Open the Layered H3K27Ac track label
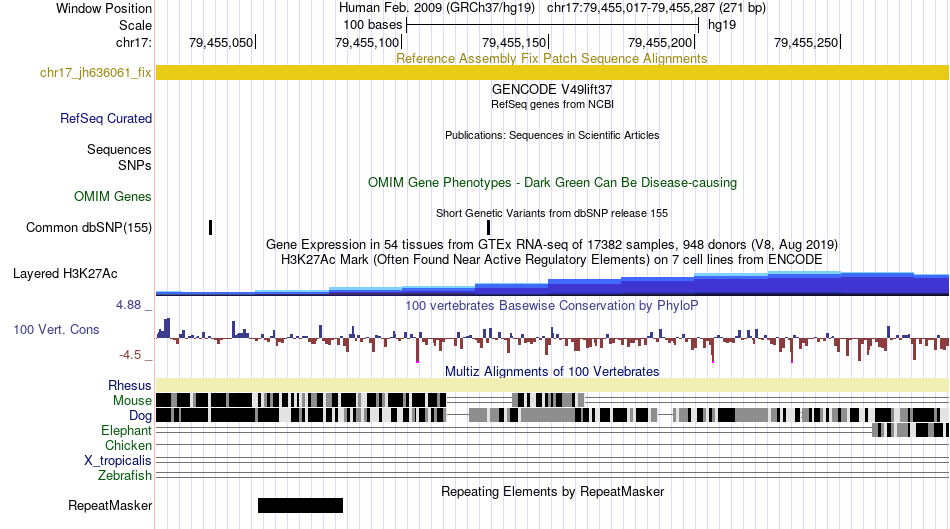 [x=65, y=273]
